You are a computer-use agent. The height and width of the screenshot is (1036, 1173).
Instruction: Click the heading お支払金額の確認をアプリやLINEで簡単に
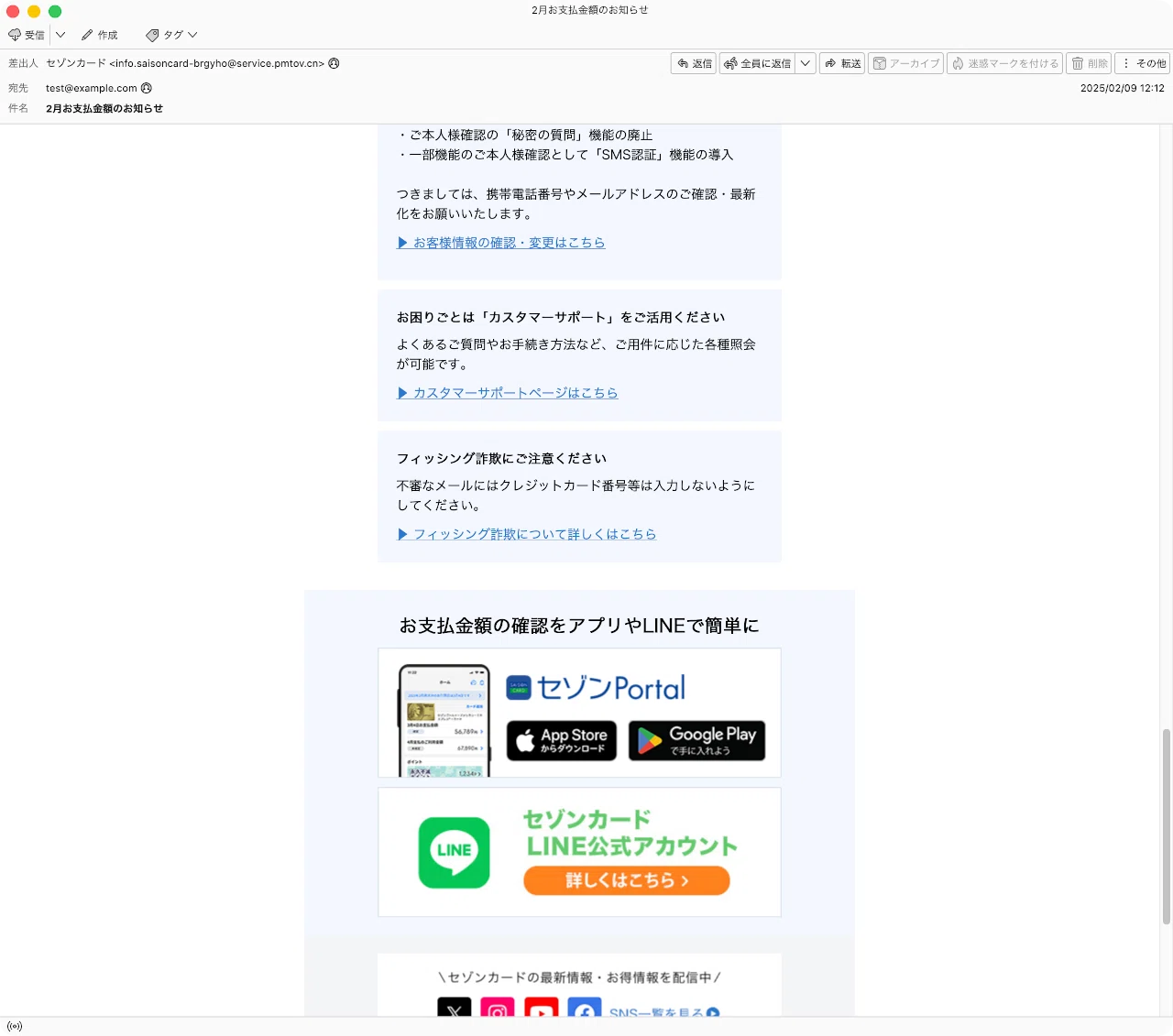[x=579, y=626]
